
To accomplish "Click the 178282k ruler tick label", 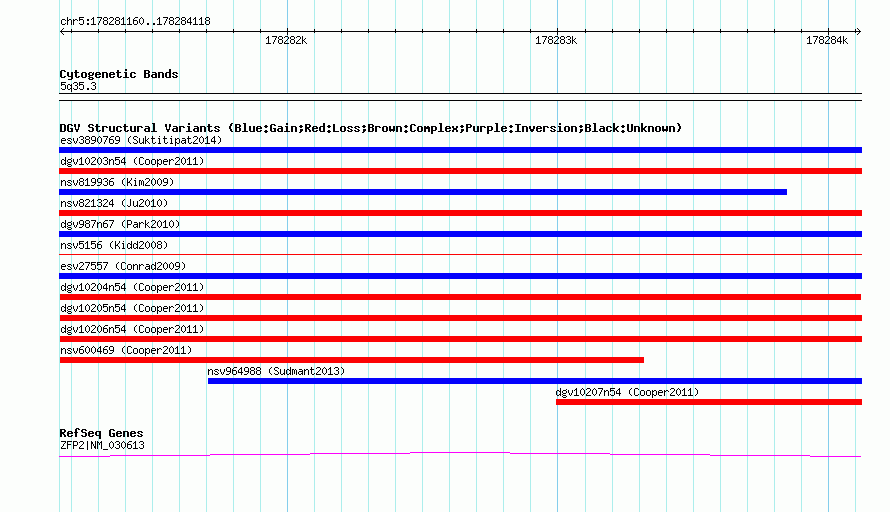I will pyautogui.click(x=286, y=40).
